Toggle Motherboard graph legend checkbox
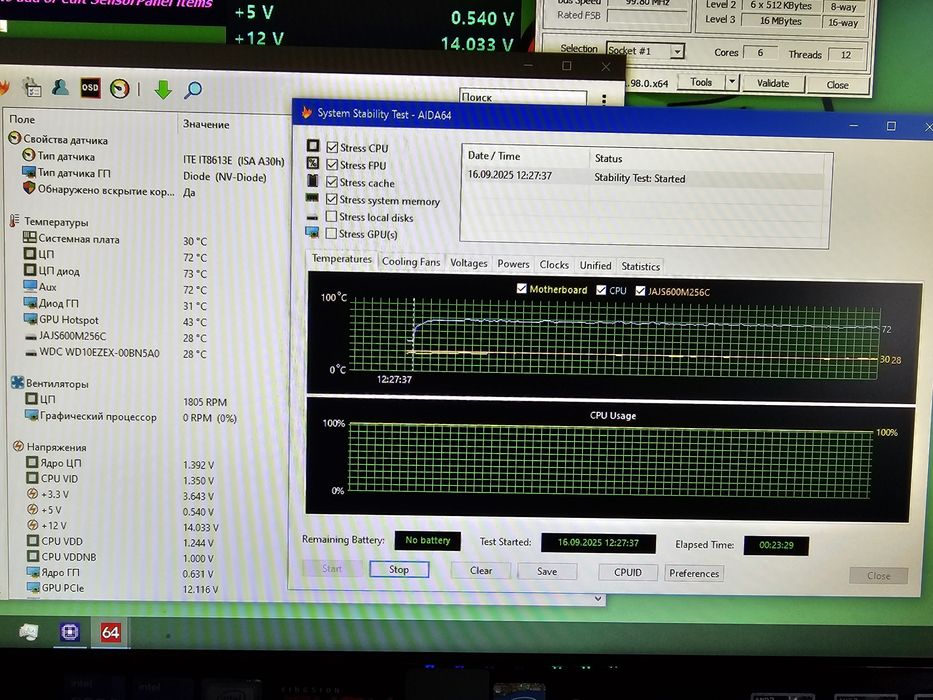This screenshot has width=933, height=700. 522,288
